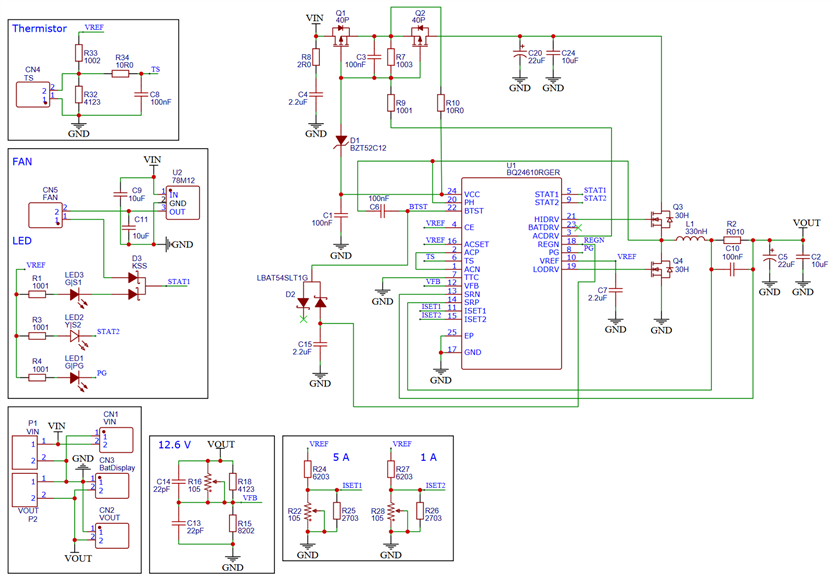The width and height of the screenshot is (832, 578).
Task: Select the R8 2R0 resistor symbol
Action: click(x=316, y=57)
